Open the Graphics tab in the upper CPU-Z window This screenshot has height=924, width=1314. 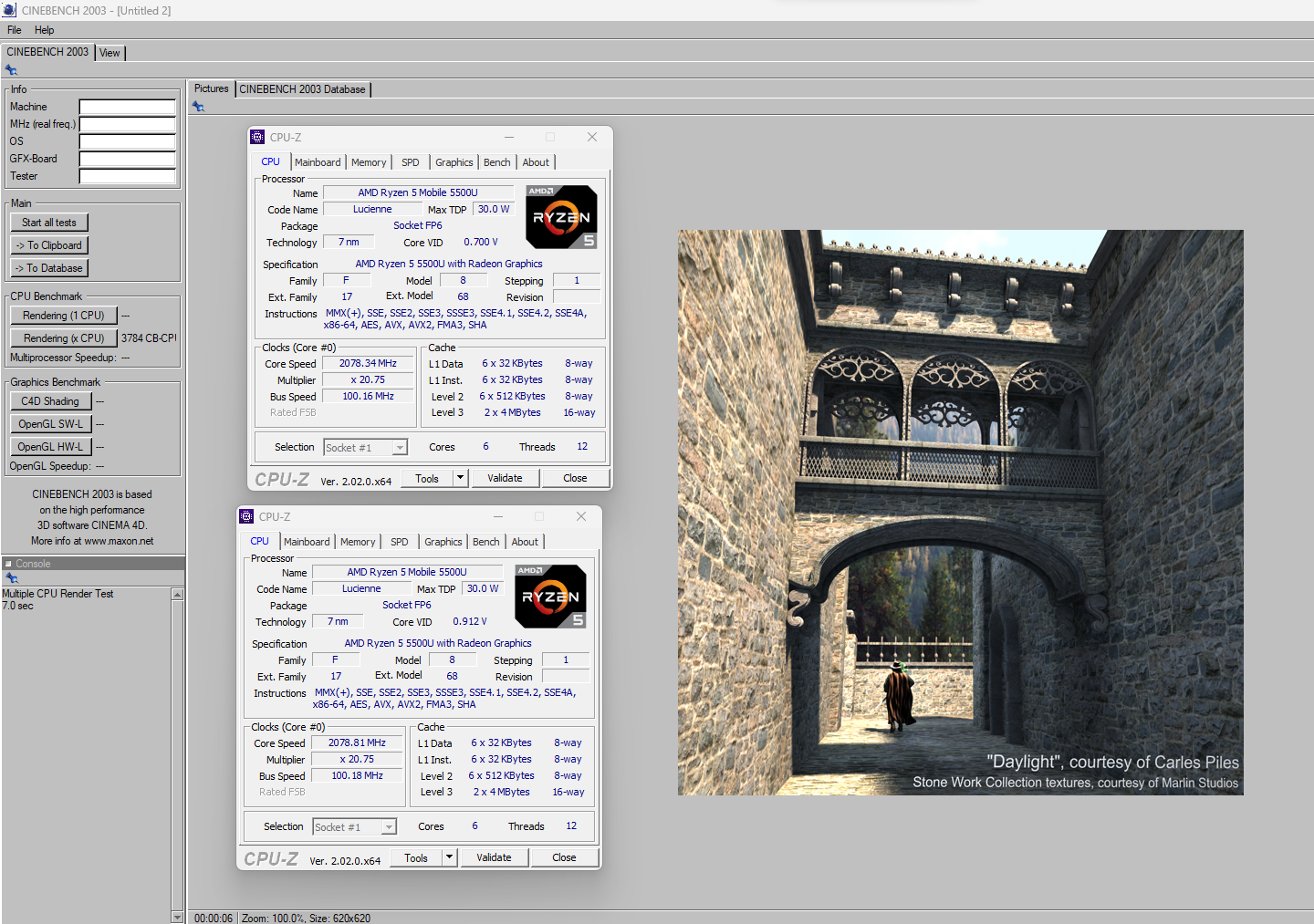[x=454, y=162]
